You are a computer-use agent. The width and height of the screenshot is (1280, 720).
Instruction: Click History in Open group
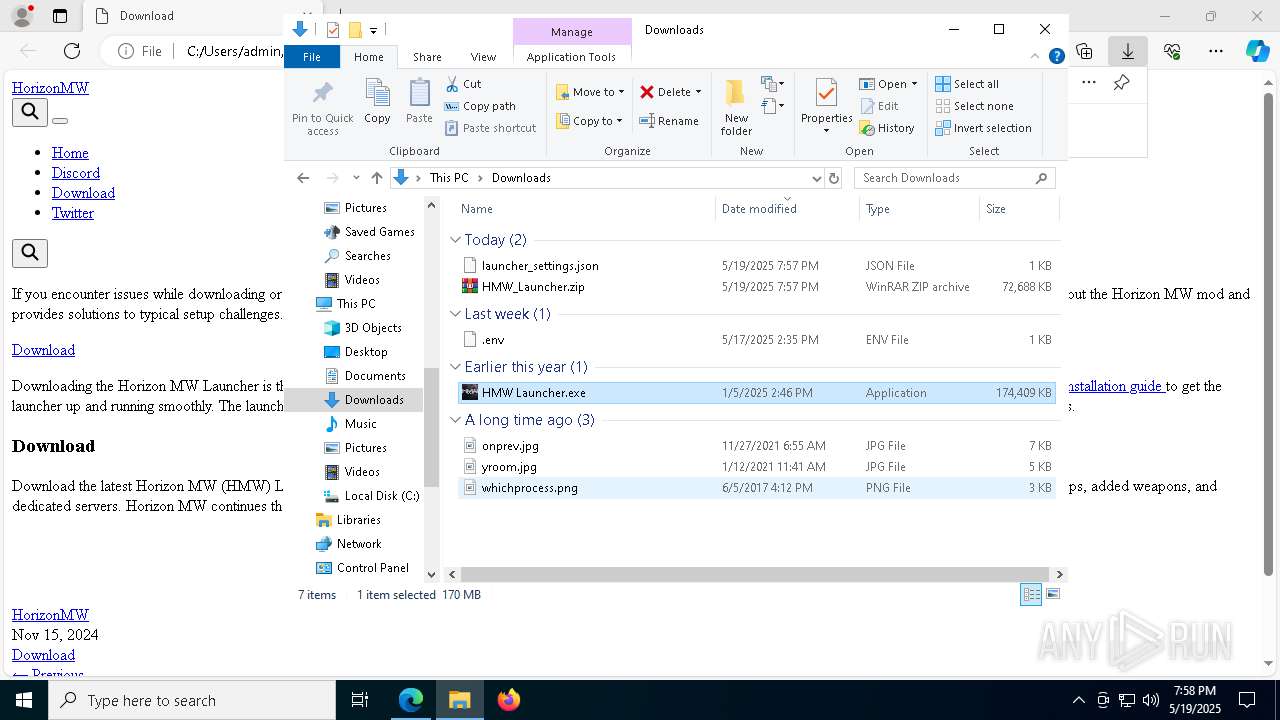click(887, 128)
